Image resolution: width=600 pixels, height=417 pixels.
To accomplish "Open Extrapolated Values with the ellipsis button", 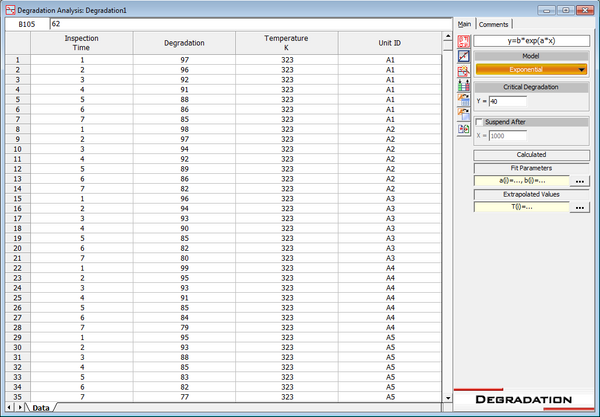I will (x=579, y=206).
